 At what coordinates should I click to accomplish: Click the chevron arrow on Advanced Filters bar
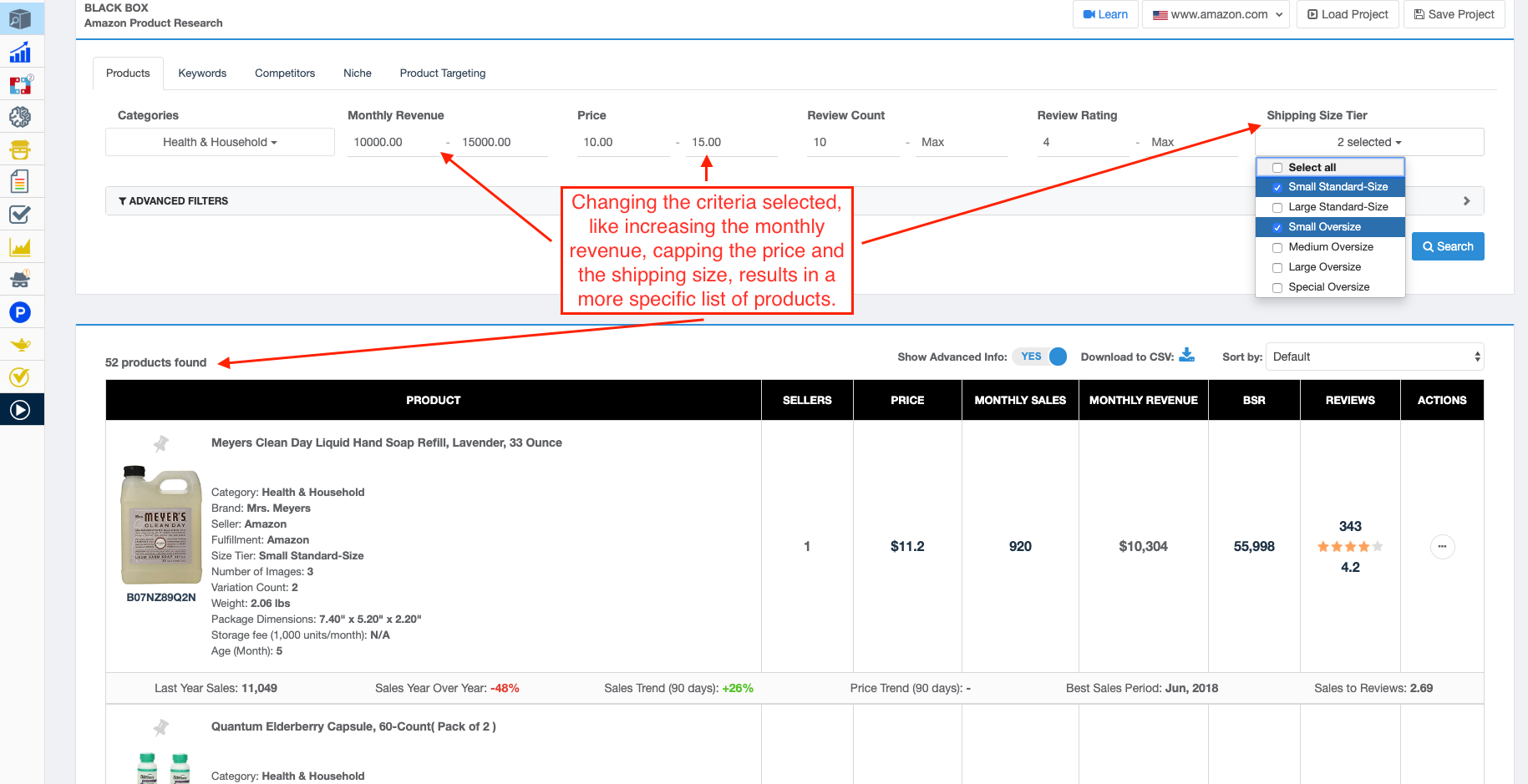click(x=1466, y=201)
